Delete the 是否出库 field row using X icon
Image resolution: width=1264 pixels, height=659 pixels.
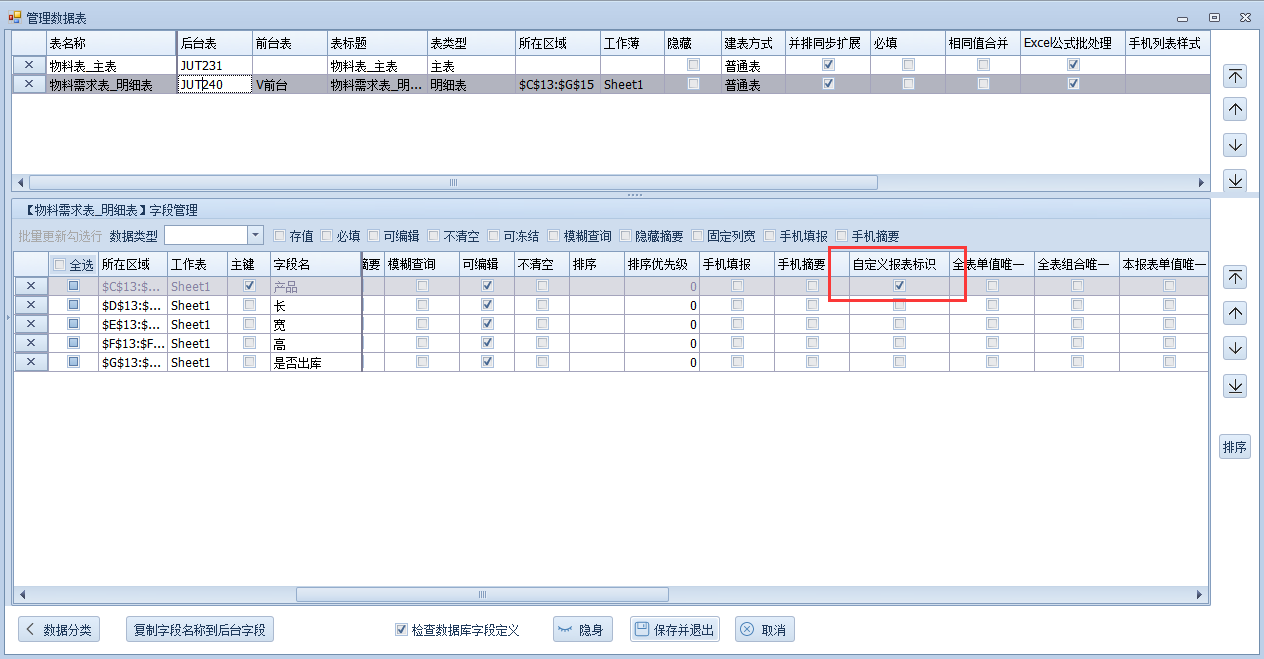[31, 362]
